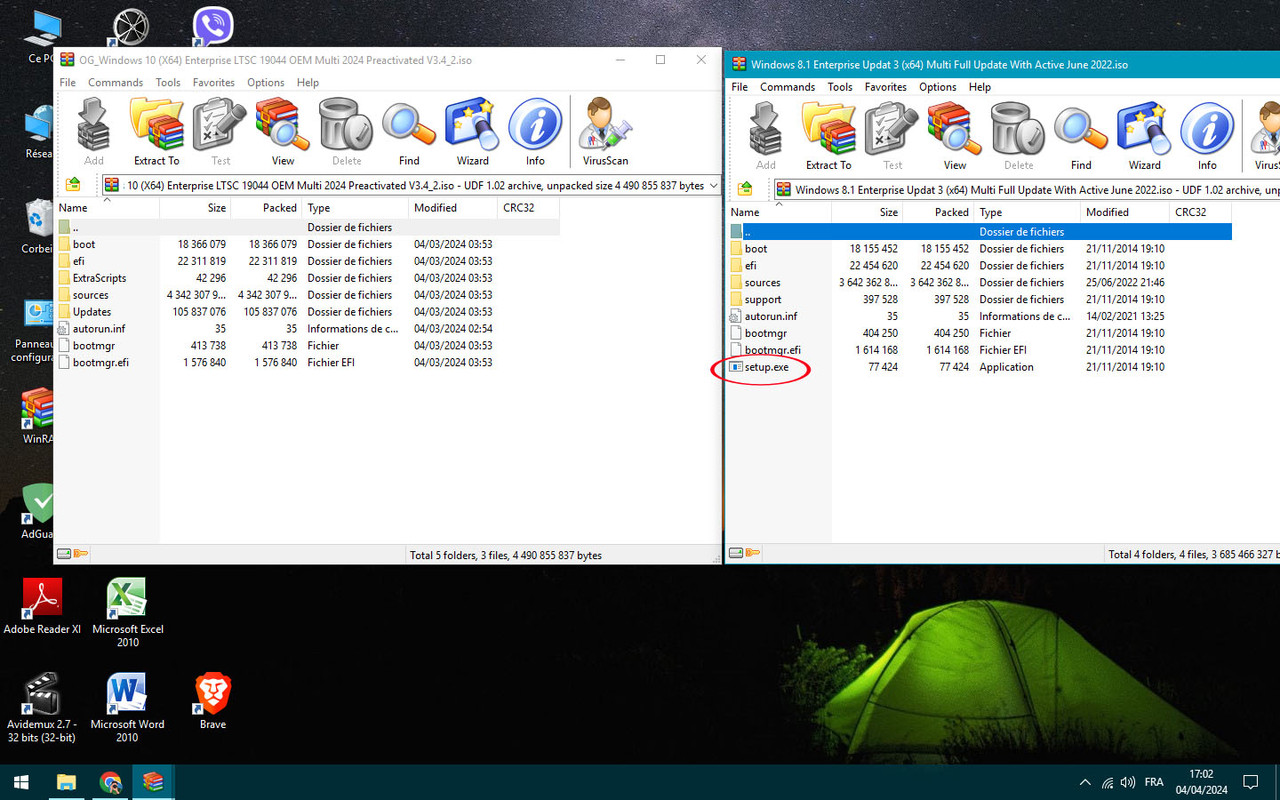This screenshot has height=800, width=1280.
Task: Sort by Size column in Windows 10 archive window
Action: (x=195, y=208)
